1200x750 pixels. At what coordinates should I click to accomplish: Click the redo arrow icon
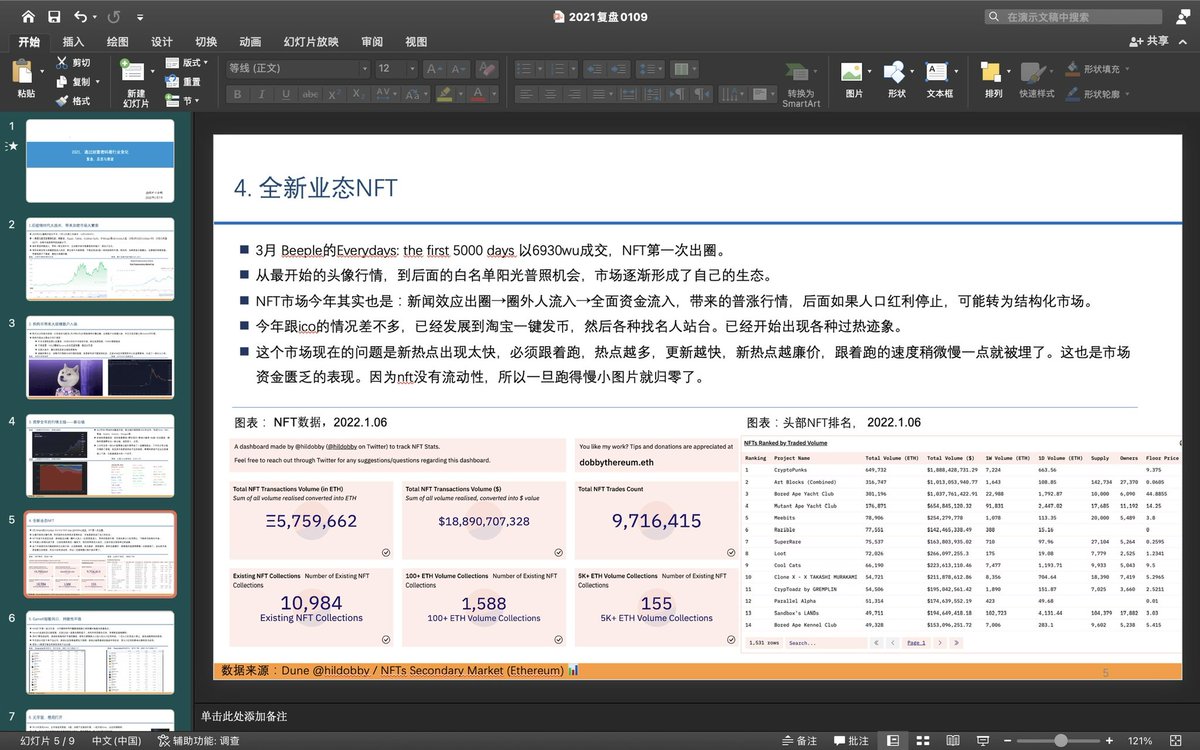pos(114,16)
